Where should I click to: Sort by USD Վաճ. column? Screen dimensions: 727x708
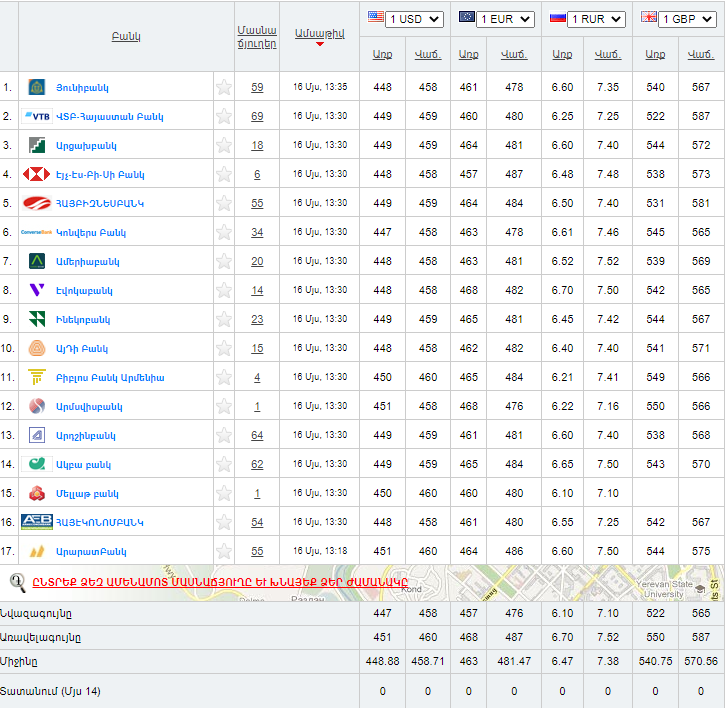[427, 54]
